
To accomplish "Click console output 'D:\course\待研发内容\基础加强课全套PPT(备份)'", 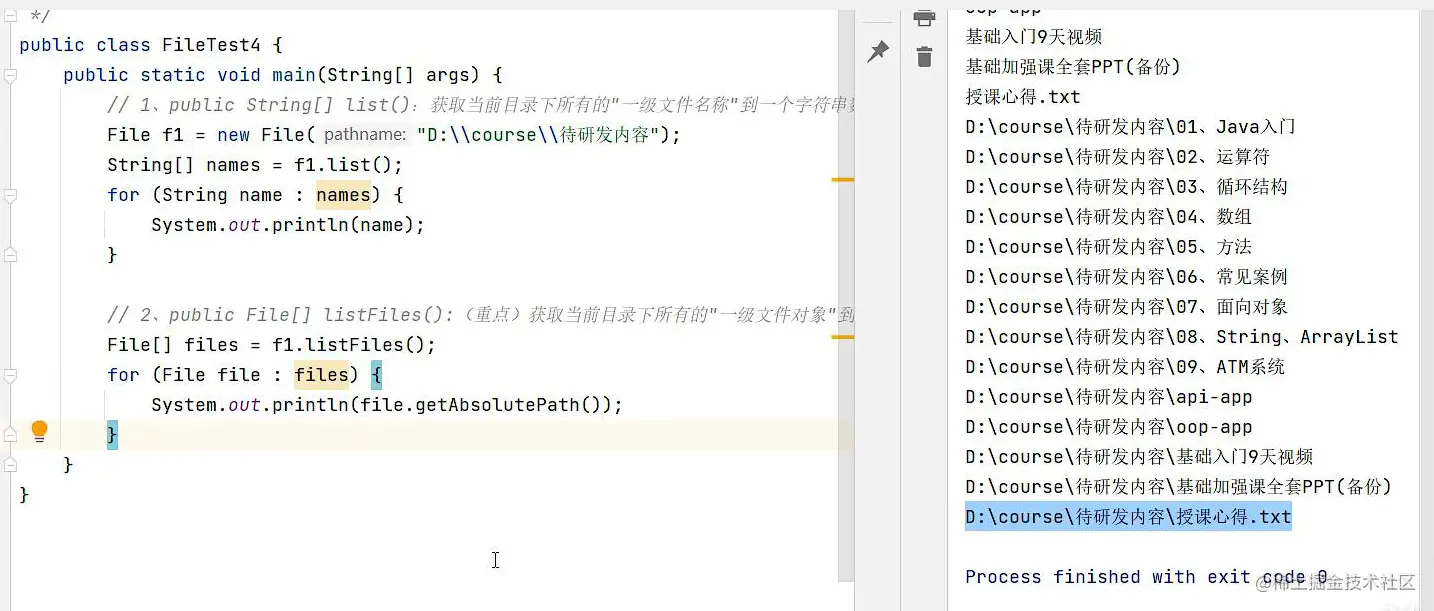I will point(1178,487).
